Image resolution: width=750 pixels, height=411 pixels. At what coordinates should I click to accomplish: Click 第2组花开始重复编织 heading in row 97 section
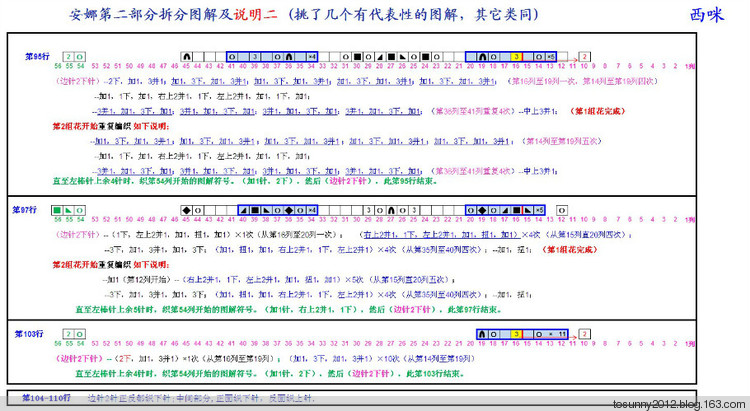[x=92, y=265]
